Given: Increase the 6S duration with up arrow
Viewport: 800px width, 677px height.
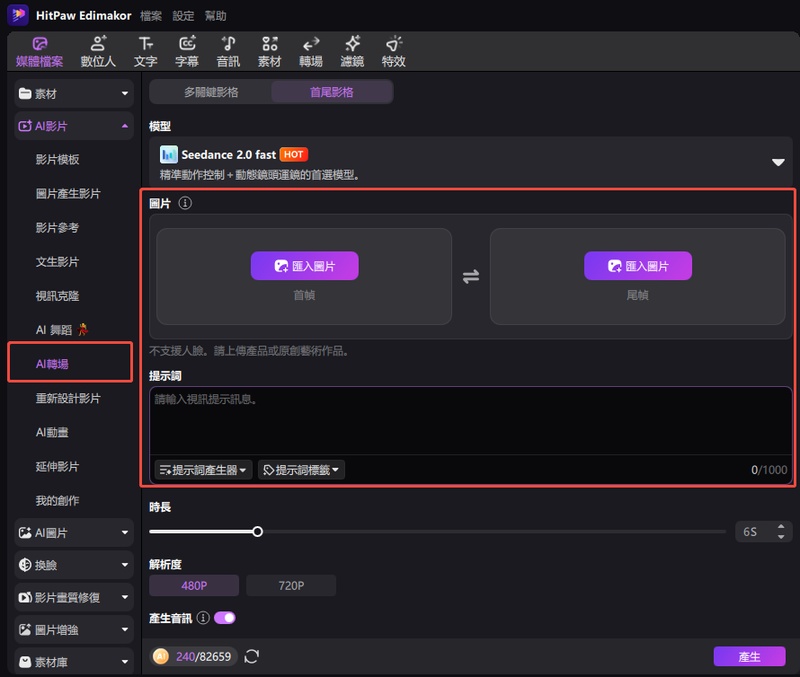Looking at the screenshot, I should (x=781, y=526).
